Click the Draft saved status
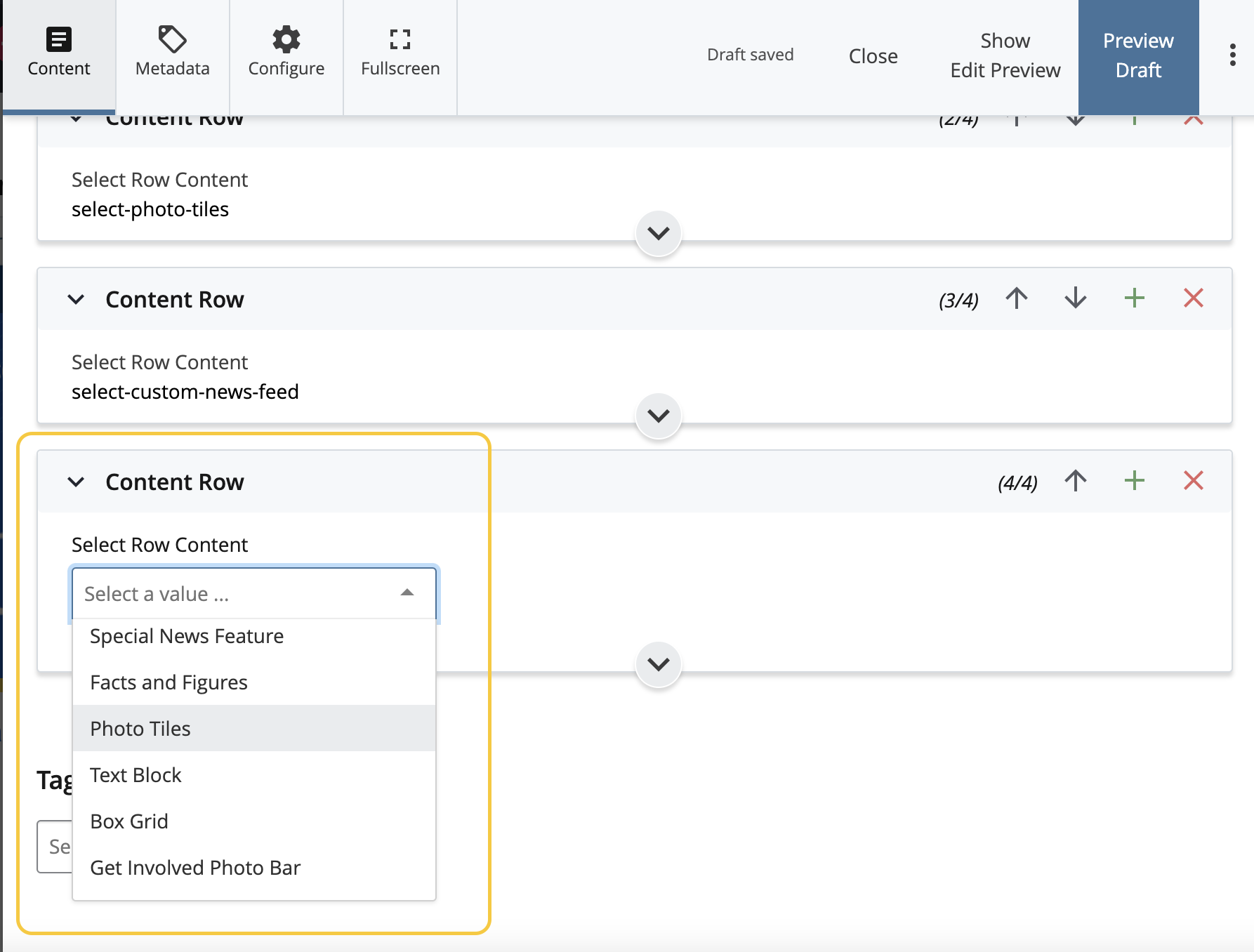This screenshot has width=1254, height=952. click(750, 55)
